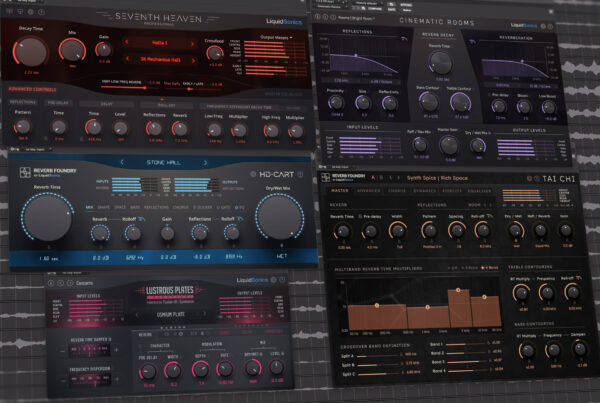600x403 pixels.
Task: Click the Rate modulation knob in Lustrous Plates
Action: coord(224,369)
